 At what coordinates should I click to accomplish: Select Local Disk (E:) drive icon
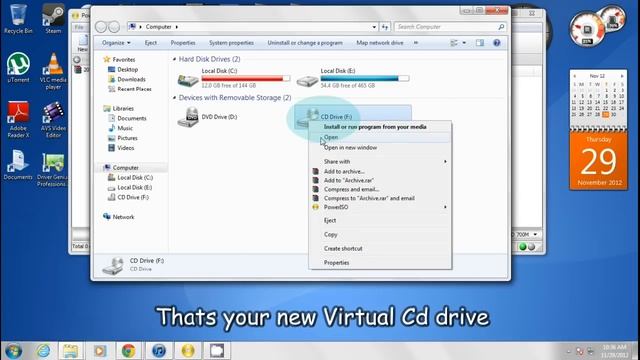click(307, 80)
